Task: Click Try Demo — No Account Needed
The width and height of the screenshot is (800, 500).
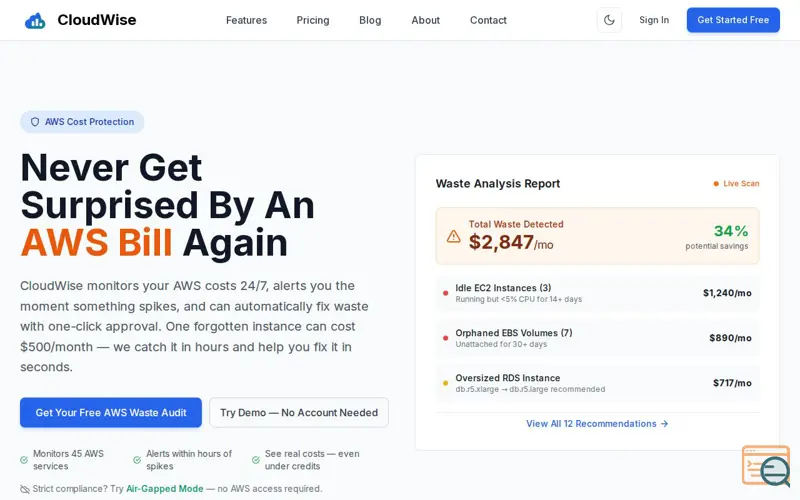Action: pos(299,412)
